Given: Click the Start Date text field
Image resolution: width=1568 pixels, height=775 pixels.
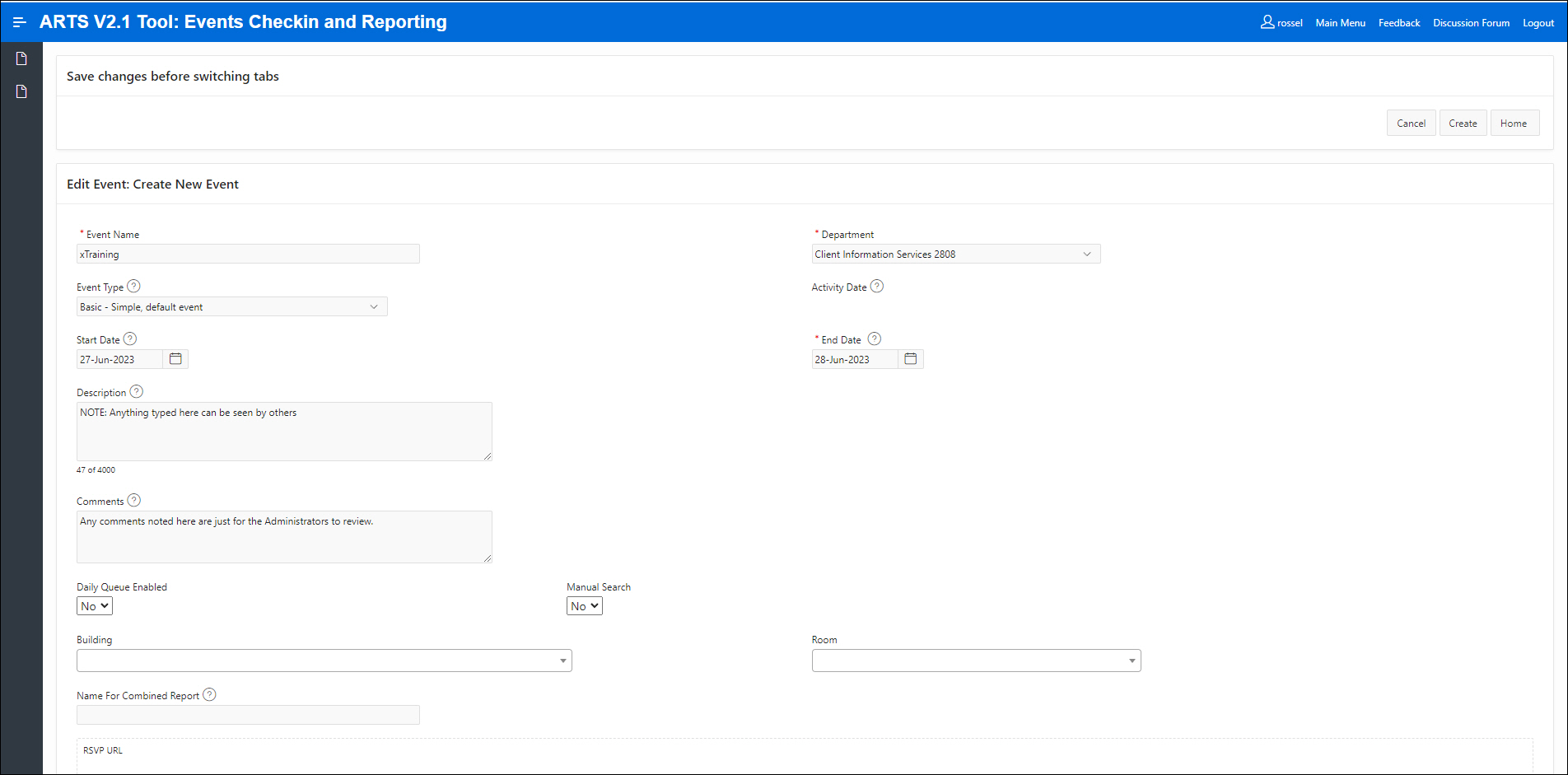Looking at the screenshot, I should pos(120,360).
